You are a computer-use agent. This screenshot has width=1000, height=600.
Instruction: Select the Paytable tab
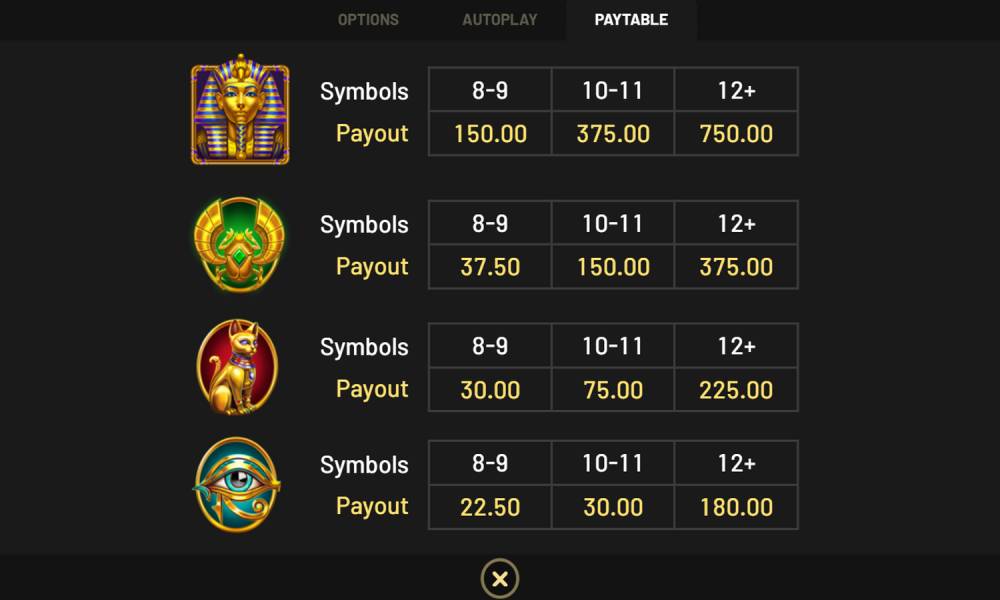[x=631, y=20]
